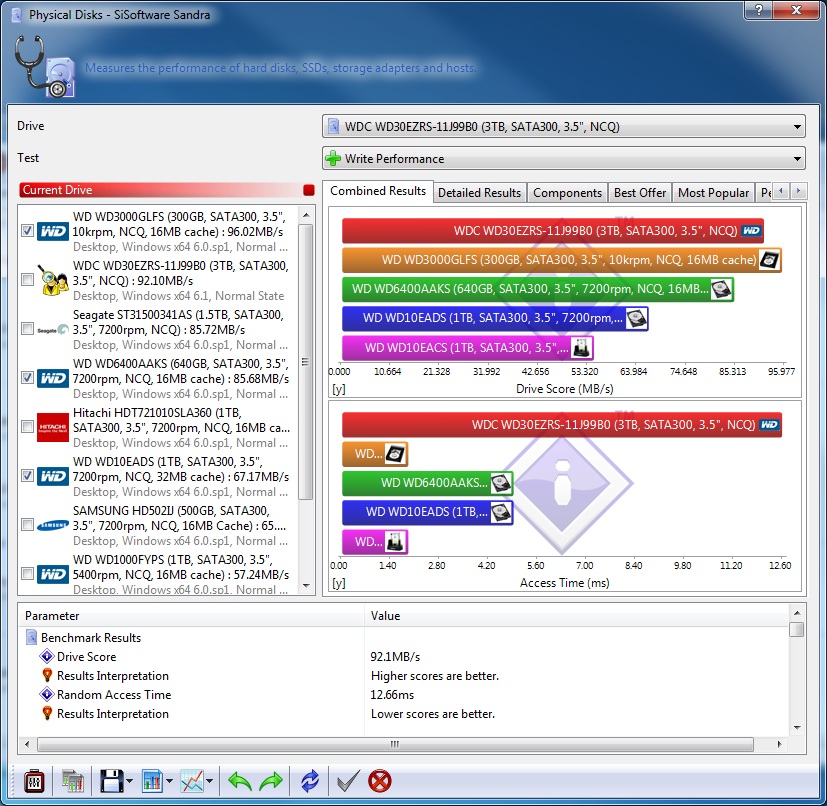Open the save options dropdown arrow
827x806 pixels.
pos(130,781)
